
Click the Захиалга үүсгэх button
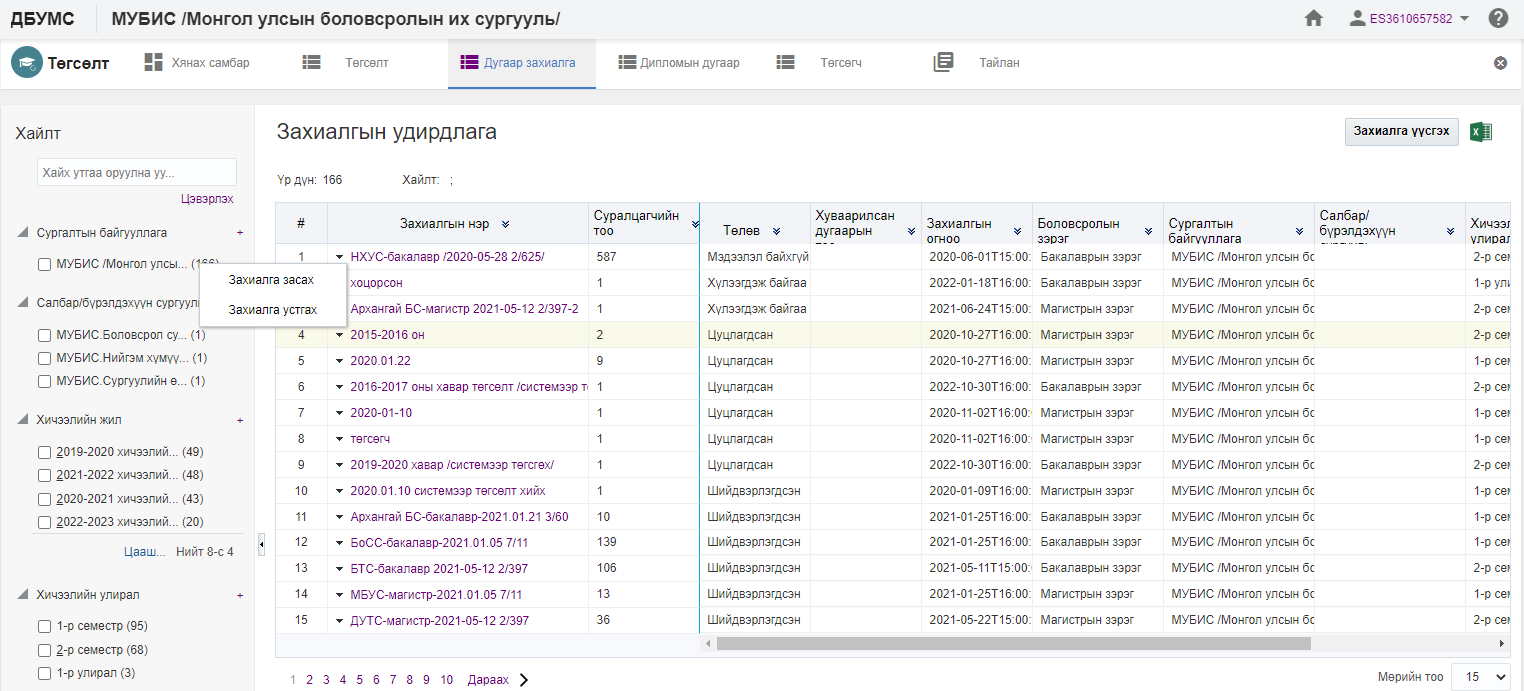coord(1401,132)
